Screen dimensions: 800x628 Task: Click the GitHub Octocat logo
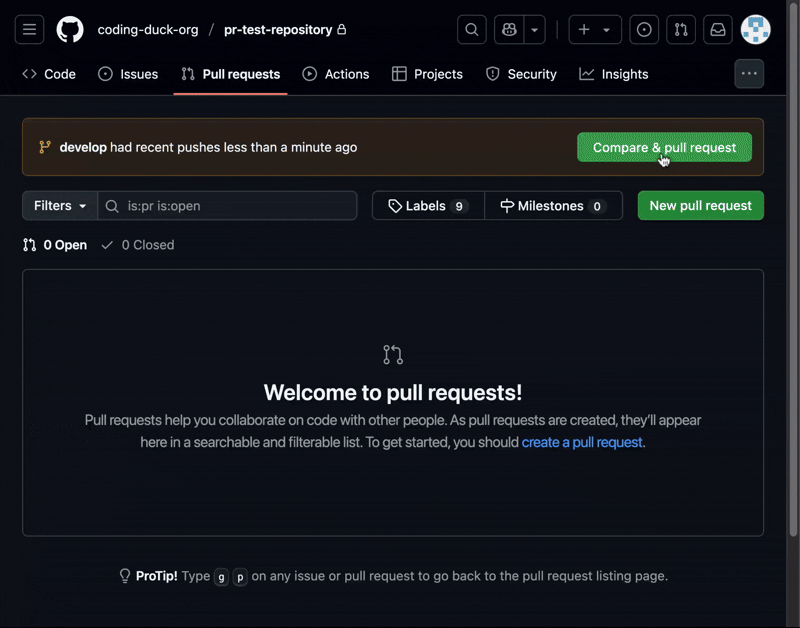coord(70,30)
